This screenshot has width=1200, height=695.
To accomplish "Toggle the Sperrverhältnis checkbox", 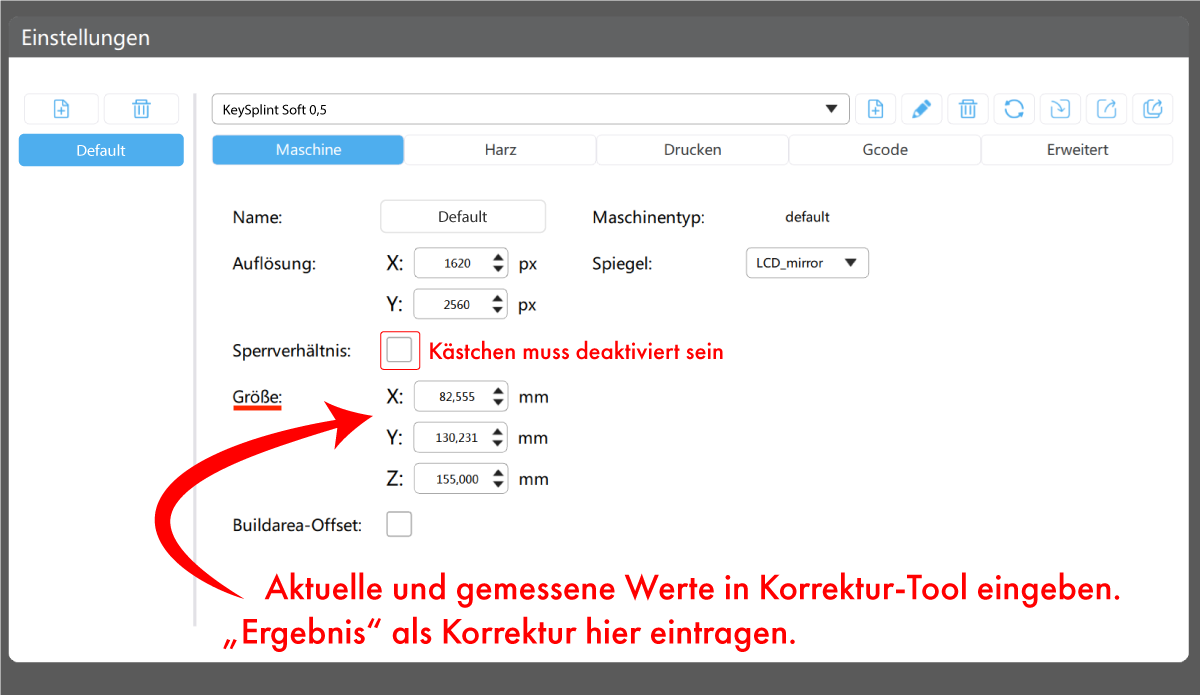I will click(399, 351).
